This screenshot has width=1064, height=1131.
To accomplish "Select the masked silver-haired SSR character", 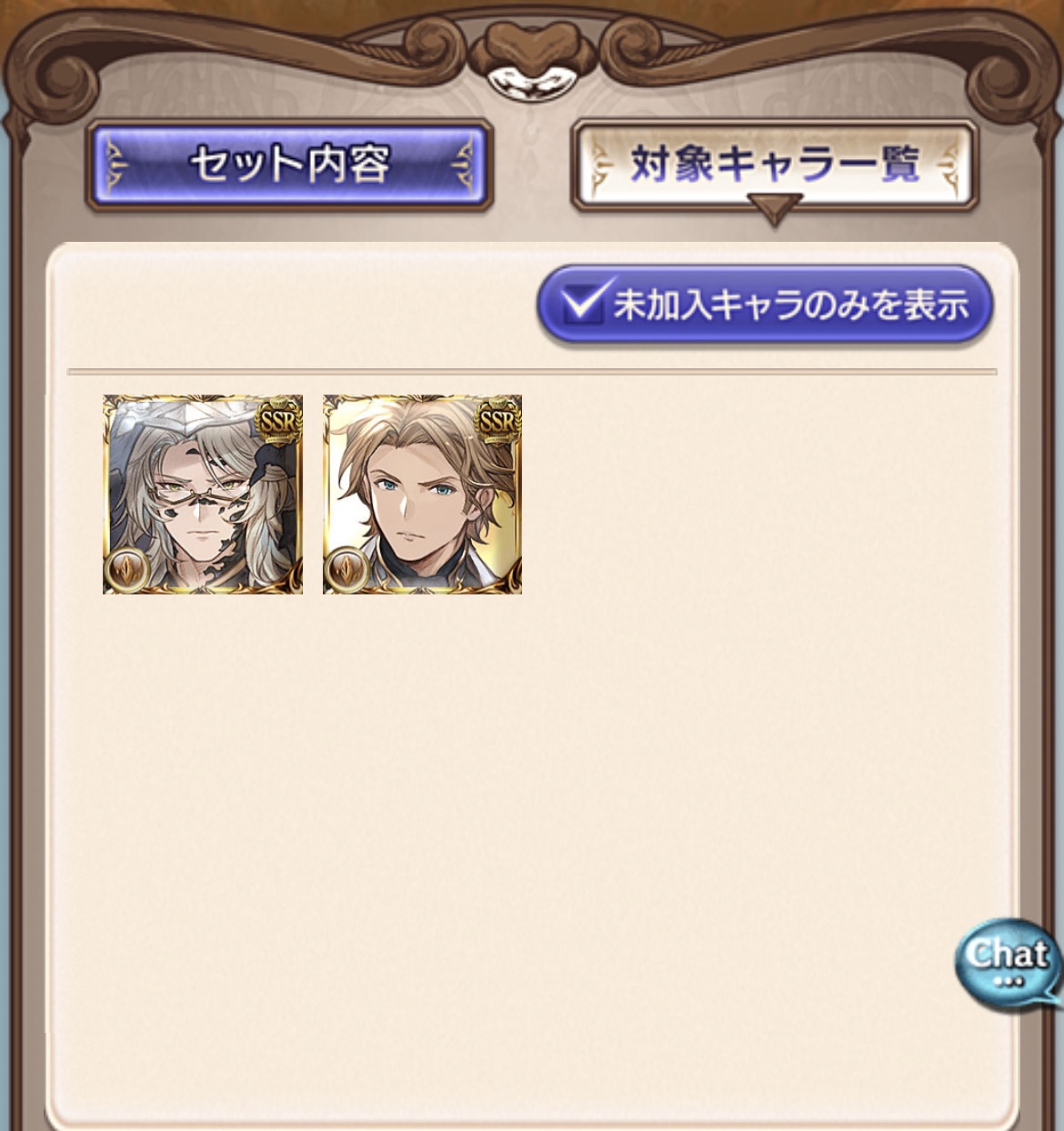I will click(203, 494).
